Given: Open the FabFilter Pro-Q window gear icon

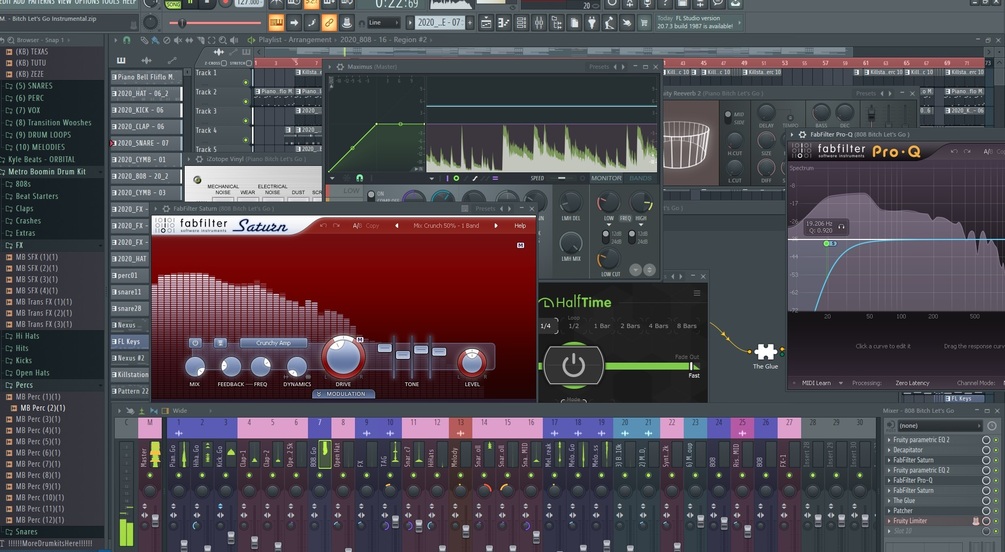Looking at the screenshot, I should pyautogui.click(x=802, y=135).
